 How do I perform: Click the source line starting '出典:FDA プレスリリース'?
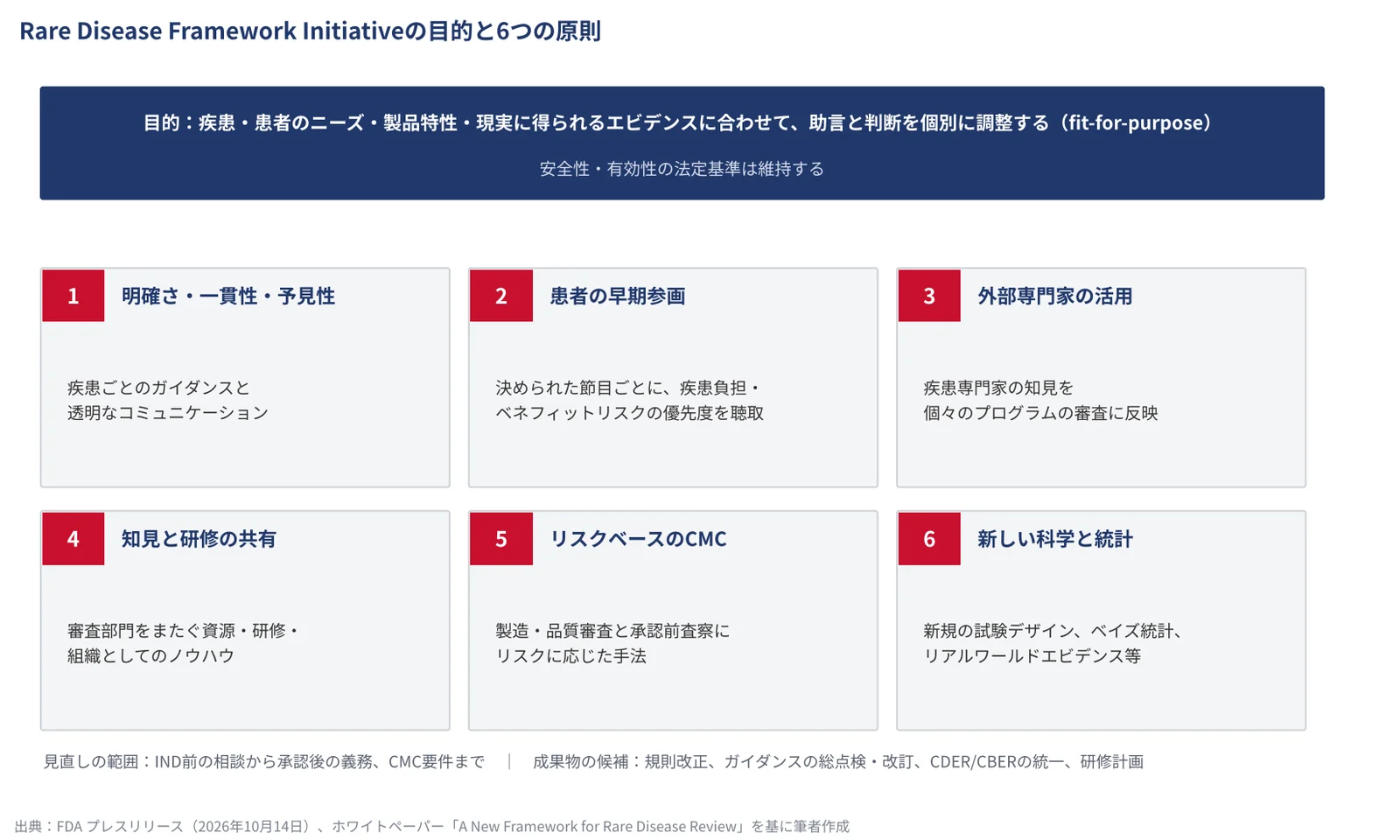(x=432, y=827)
